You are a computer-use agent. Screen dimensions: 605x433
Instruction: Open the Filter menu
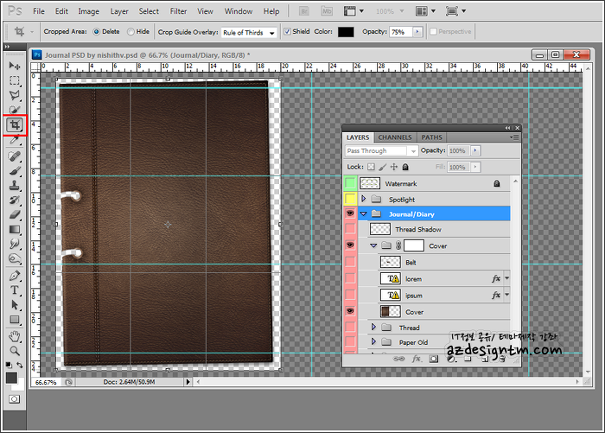coord(178,12)
